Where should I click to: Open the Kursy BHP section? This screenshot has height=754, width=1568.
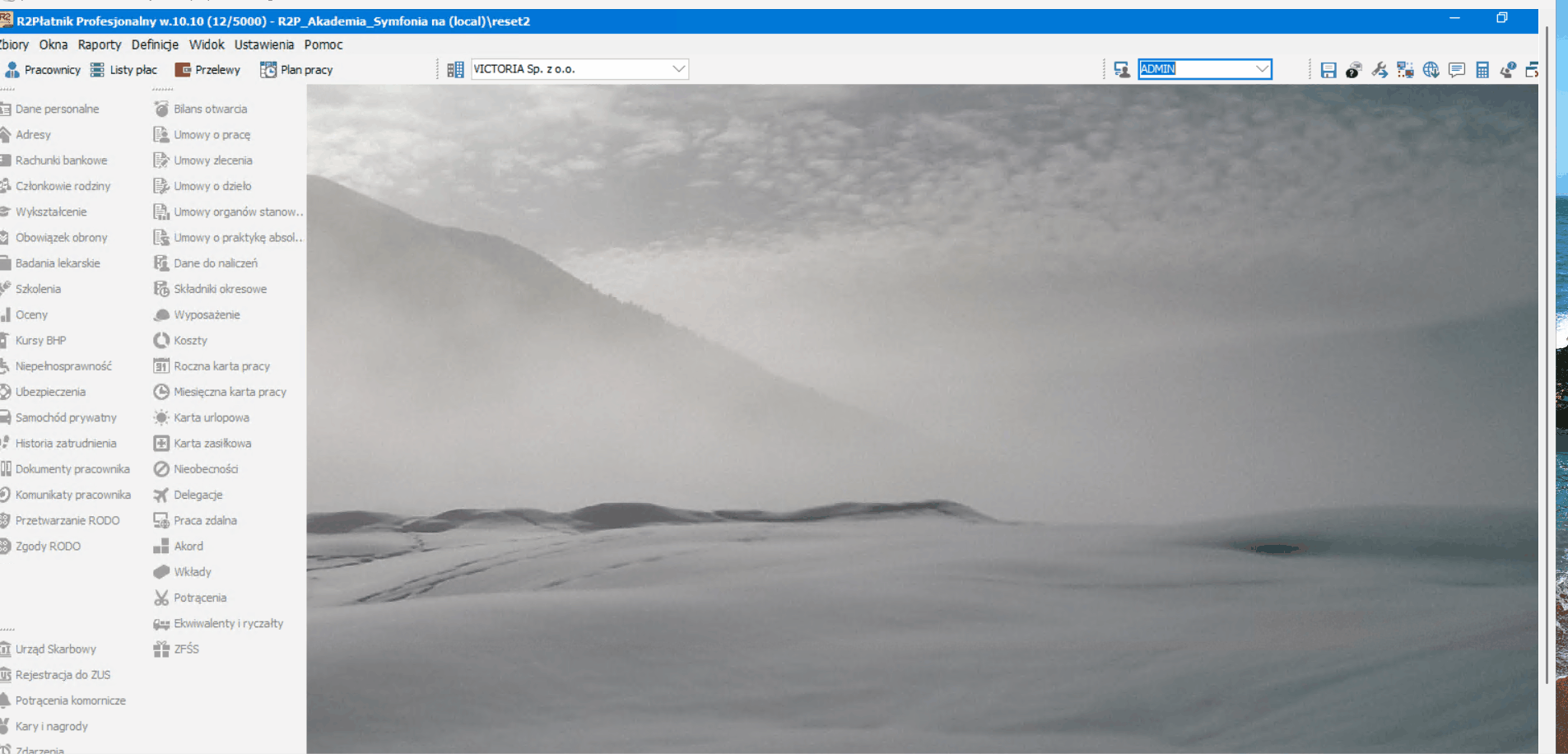point(34,340)
